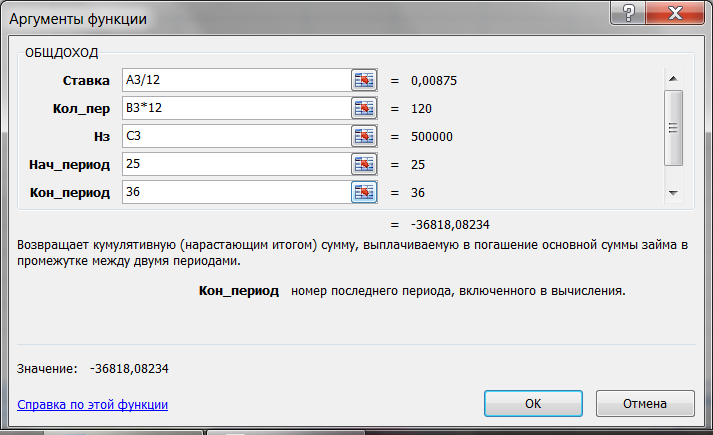Image resolution: width=713 pixels, height=435 pixels.
Task: Click the arguments list scrollbar thumb
Action: tap(673, 128)
